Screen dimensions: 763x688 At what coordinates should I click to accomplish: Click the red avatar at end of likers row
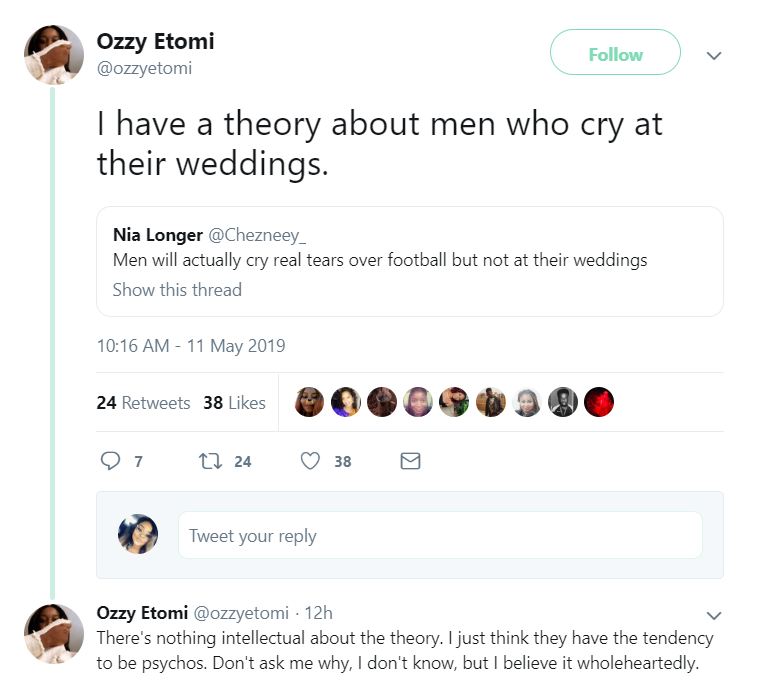tap(598, 402)
